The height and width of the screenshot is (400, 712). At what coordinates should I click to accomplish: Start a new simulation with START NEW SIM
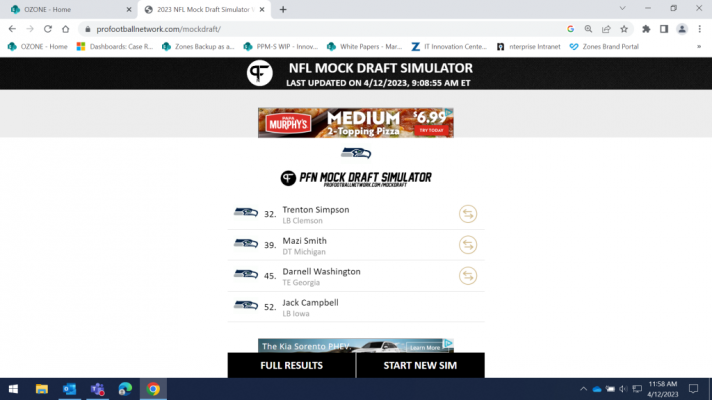coord(420,365)
